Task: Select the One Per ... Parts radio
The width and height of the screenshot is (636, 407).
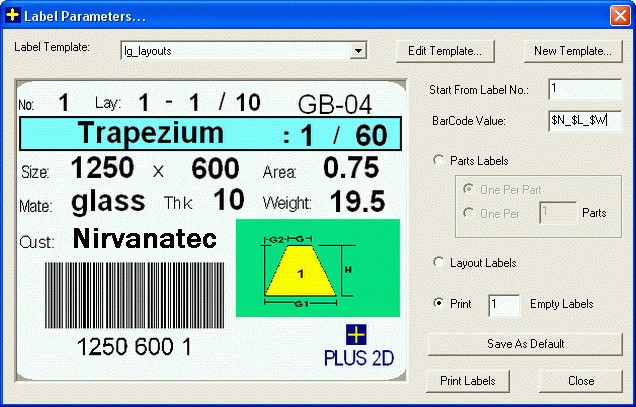Action: (x=468, y=213)
